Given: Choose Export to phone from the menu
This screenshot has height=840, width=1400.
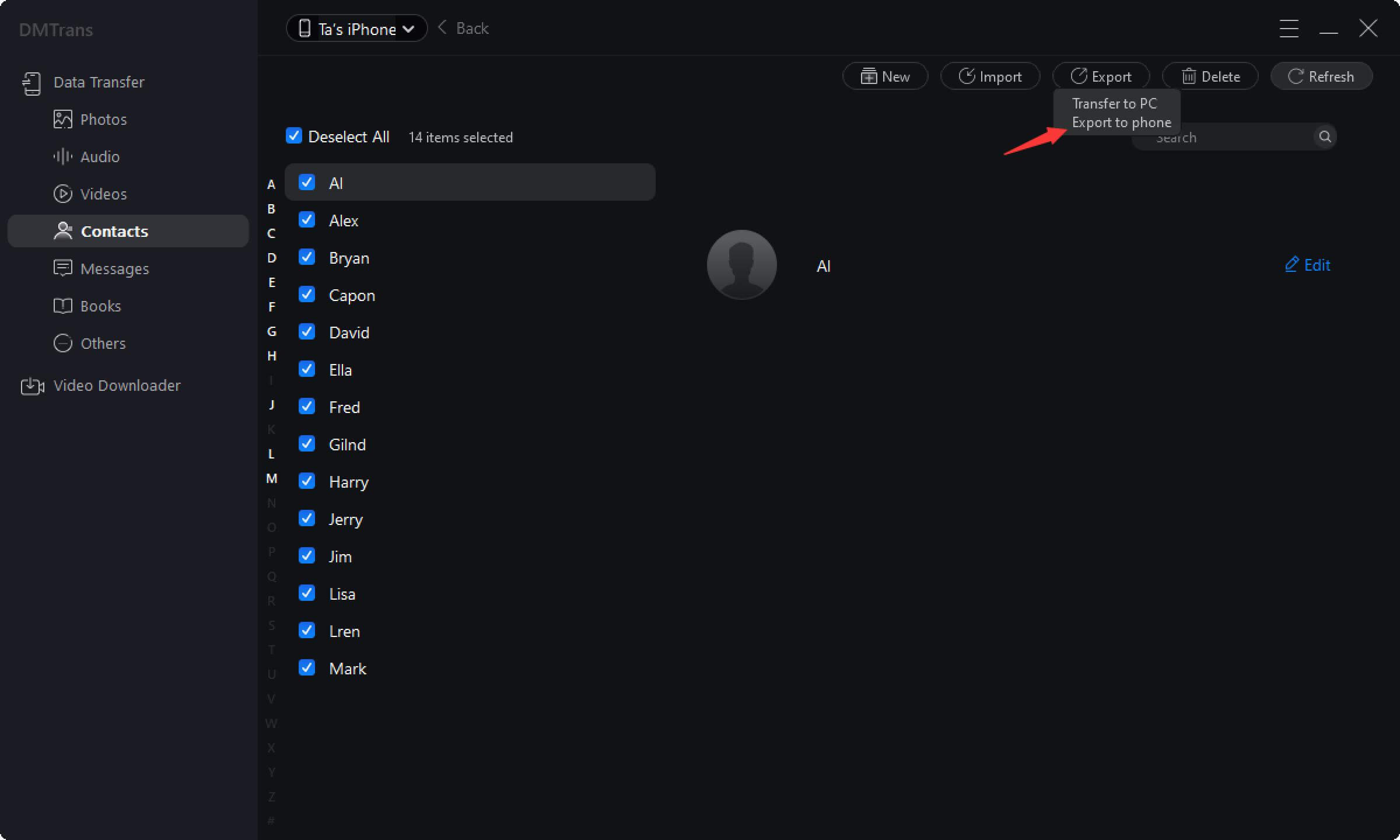Looking at the screenshot, I should pos(1121,122).
